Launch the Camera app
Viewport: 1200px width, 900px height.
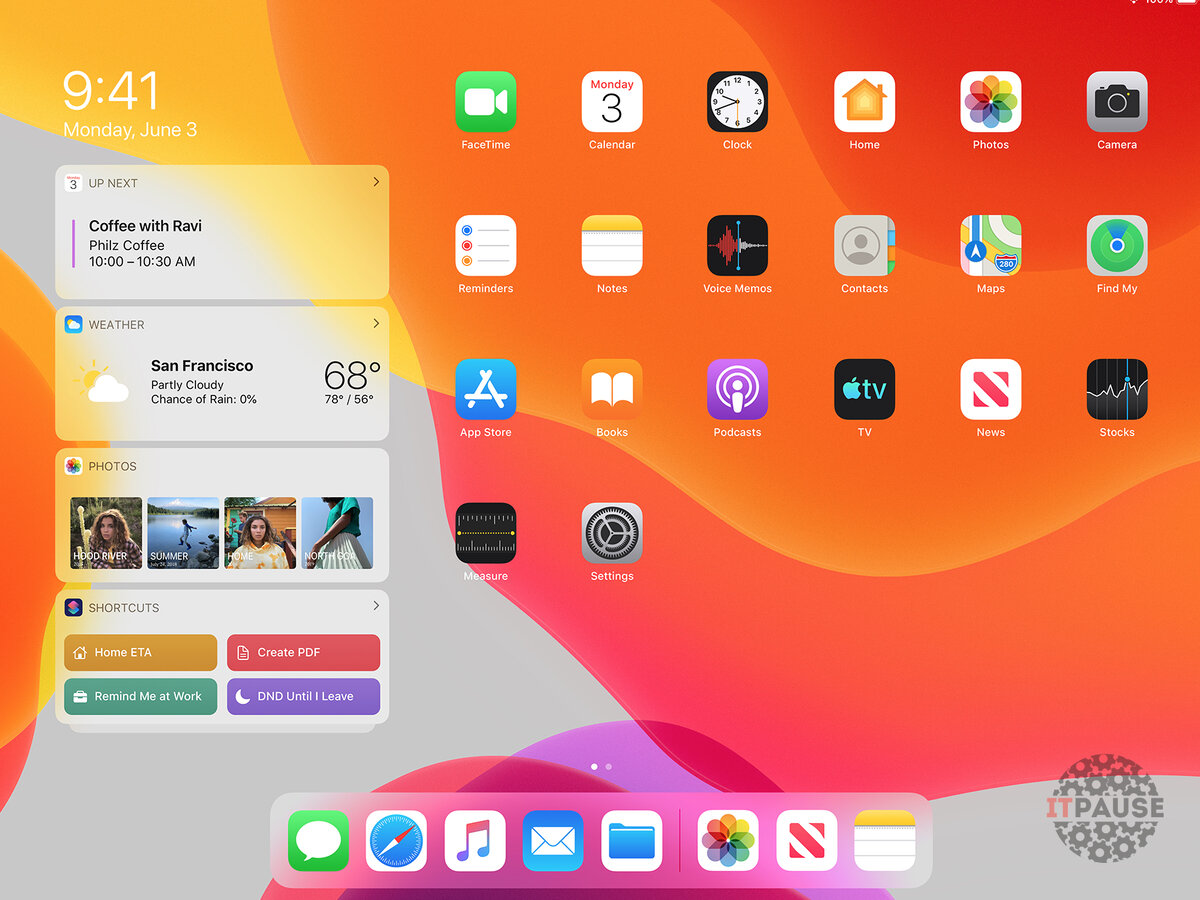click(1117, 102)
